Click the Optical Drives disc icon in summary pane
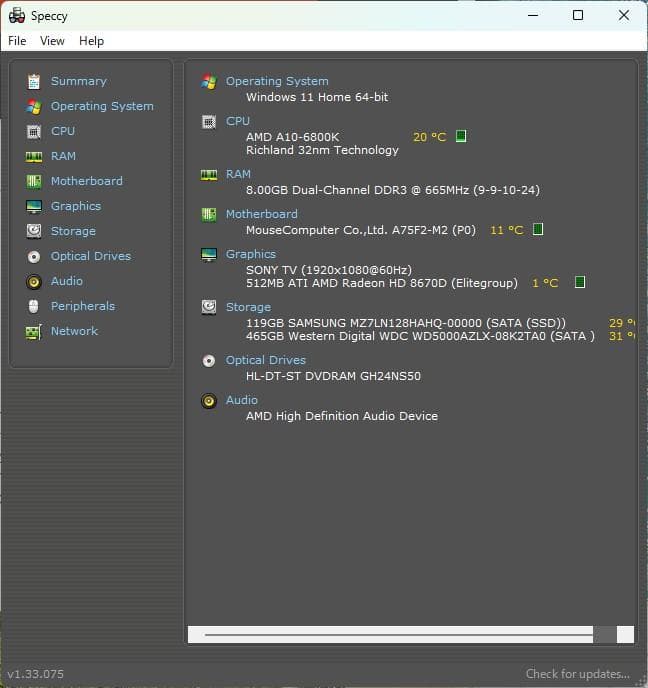648x688 pixels. [x=209, y=361]
